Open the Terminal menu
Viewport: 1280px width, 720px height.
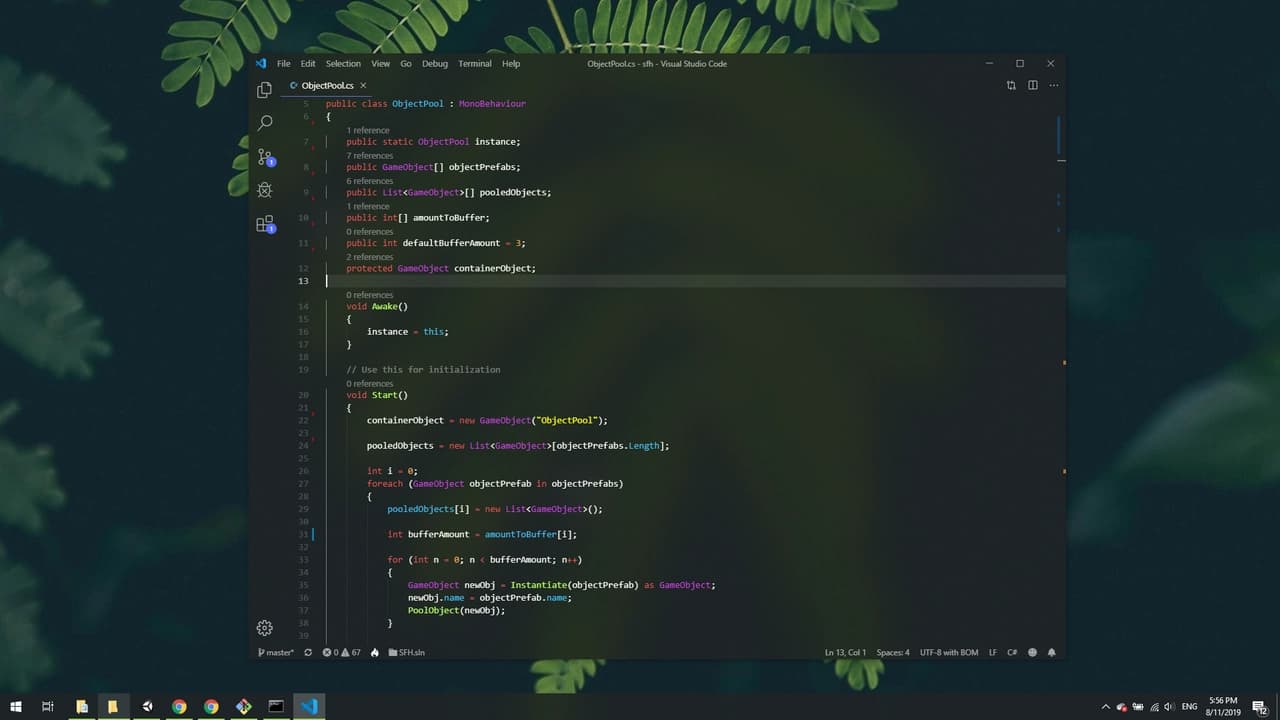click(475, 64)
